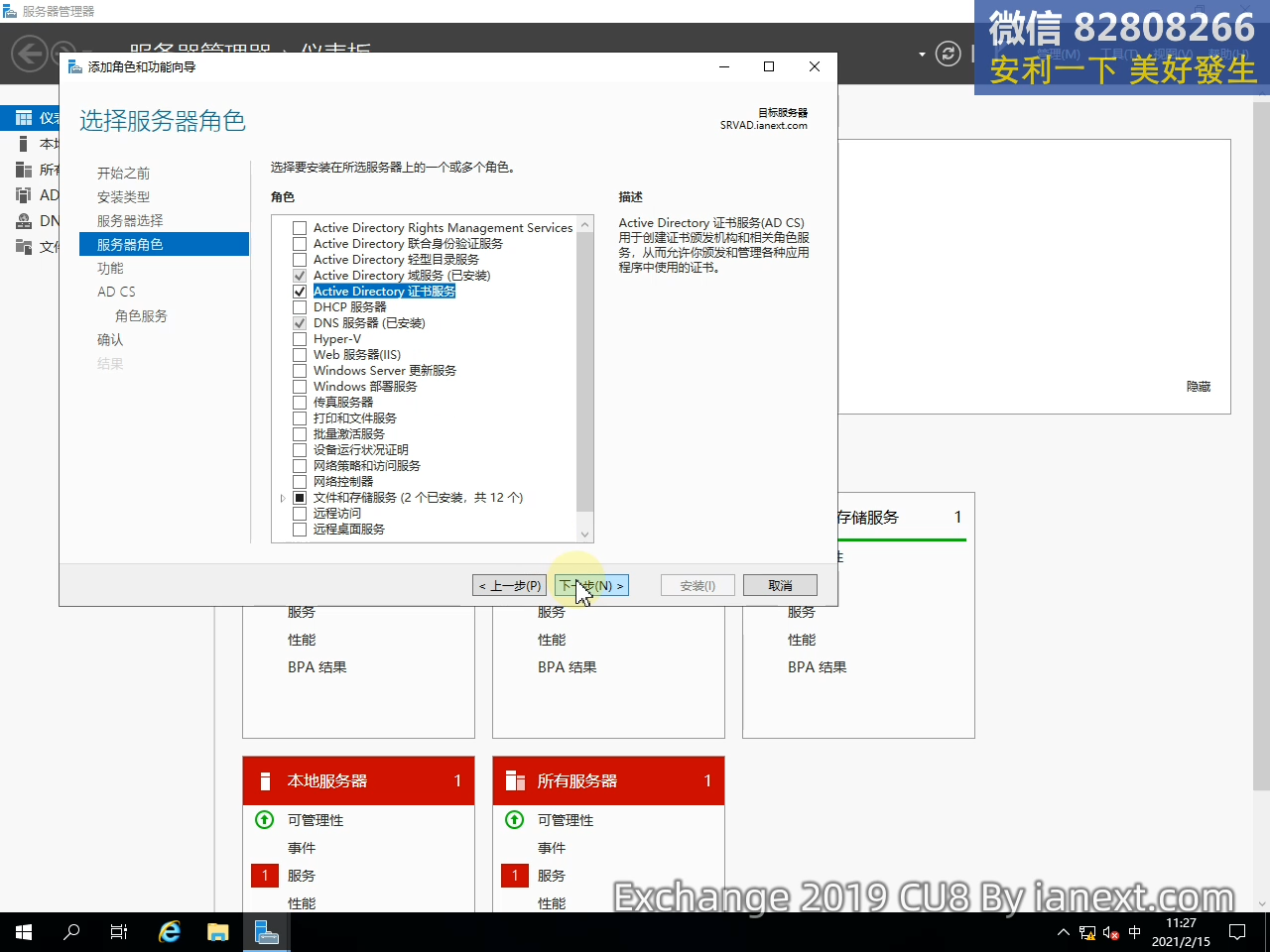Tick 网络策略和访问服务 checkbox
This screenshot has width=1270, height=952.
300,466
